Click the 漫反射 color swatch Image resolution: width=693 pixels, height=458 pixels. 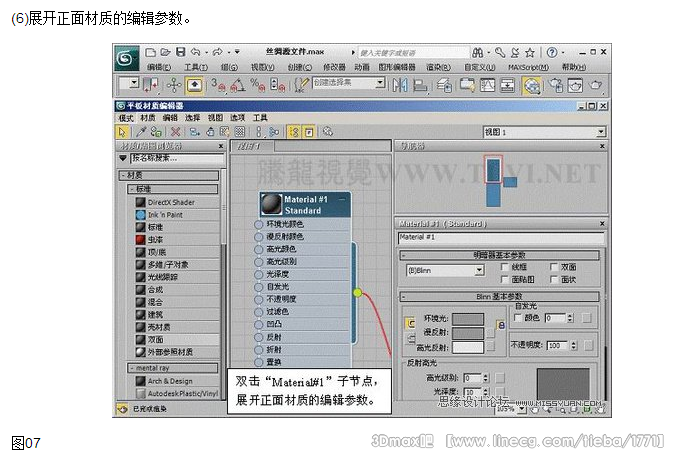coord(468,333)
